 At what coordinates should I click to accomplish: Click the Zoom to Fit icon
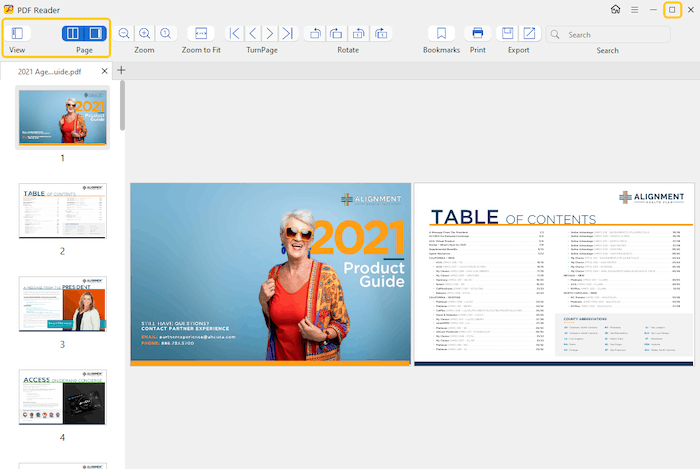point(201,33)
